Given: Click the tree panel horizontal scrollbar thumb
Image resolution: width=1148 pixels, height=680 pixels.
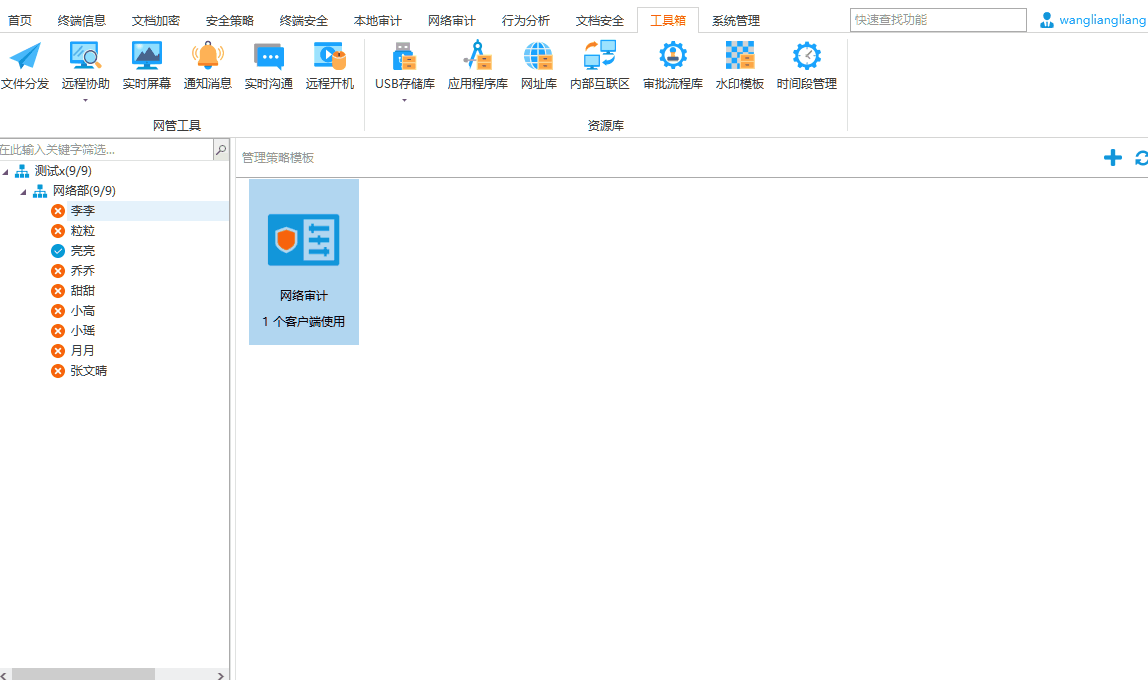Looking at the screenshot, I should coord(83,674).
